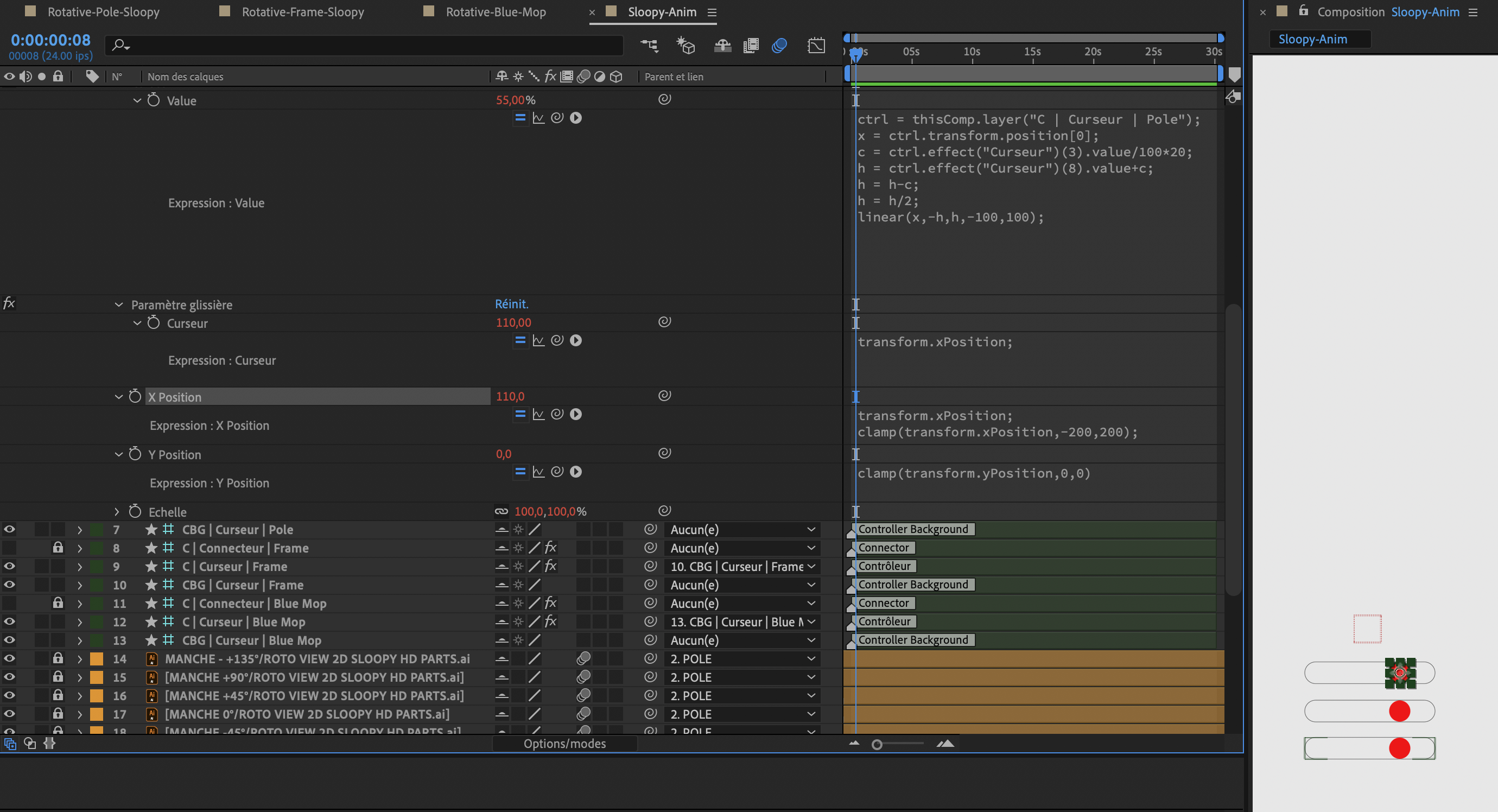Collapse the Paramètre glissière group
Image resolution: width=1498 pixels, height=812 pixels.
pos(119,304)
